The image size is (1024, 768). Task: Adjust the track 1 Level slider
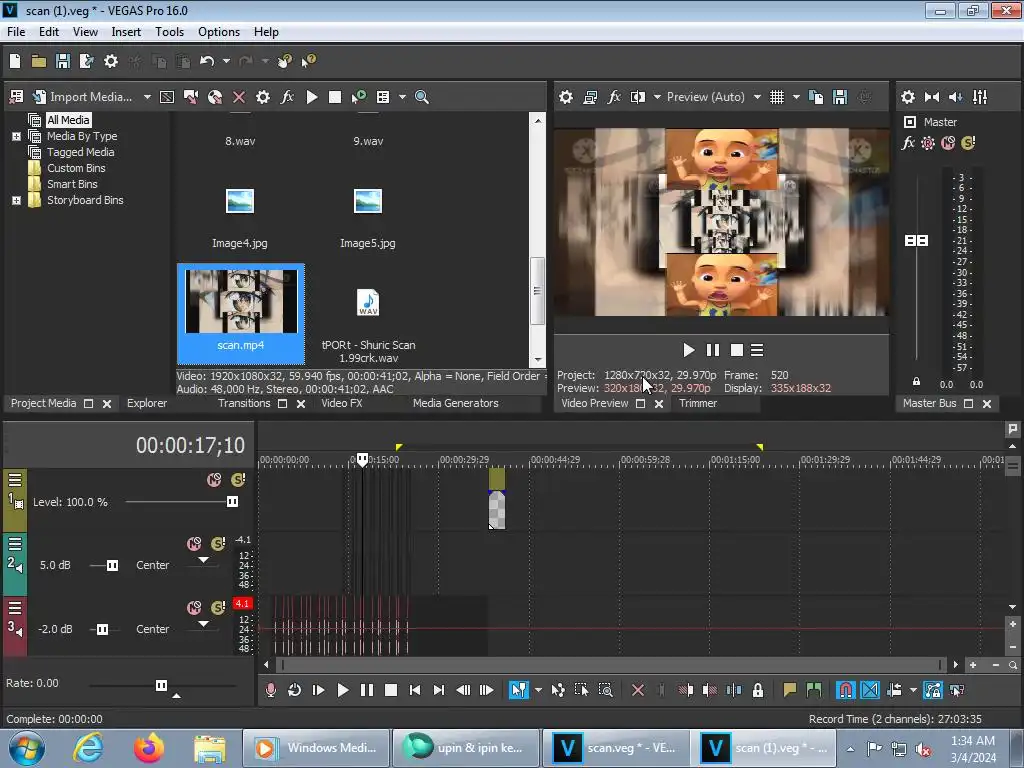coord(232,502)
